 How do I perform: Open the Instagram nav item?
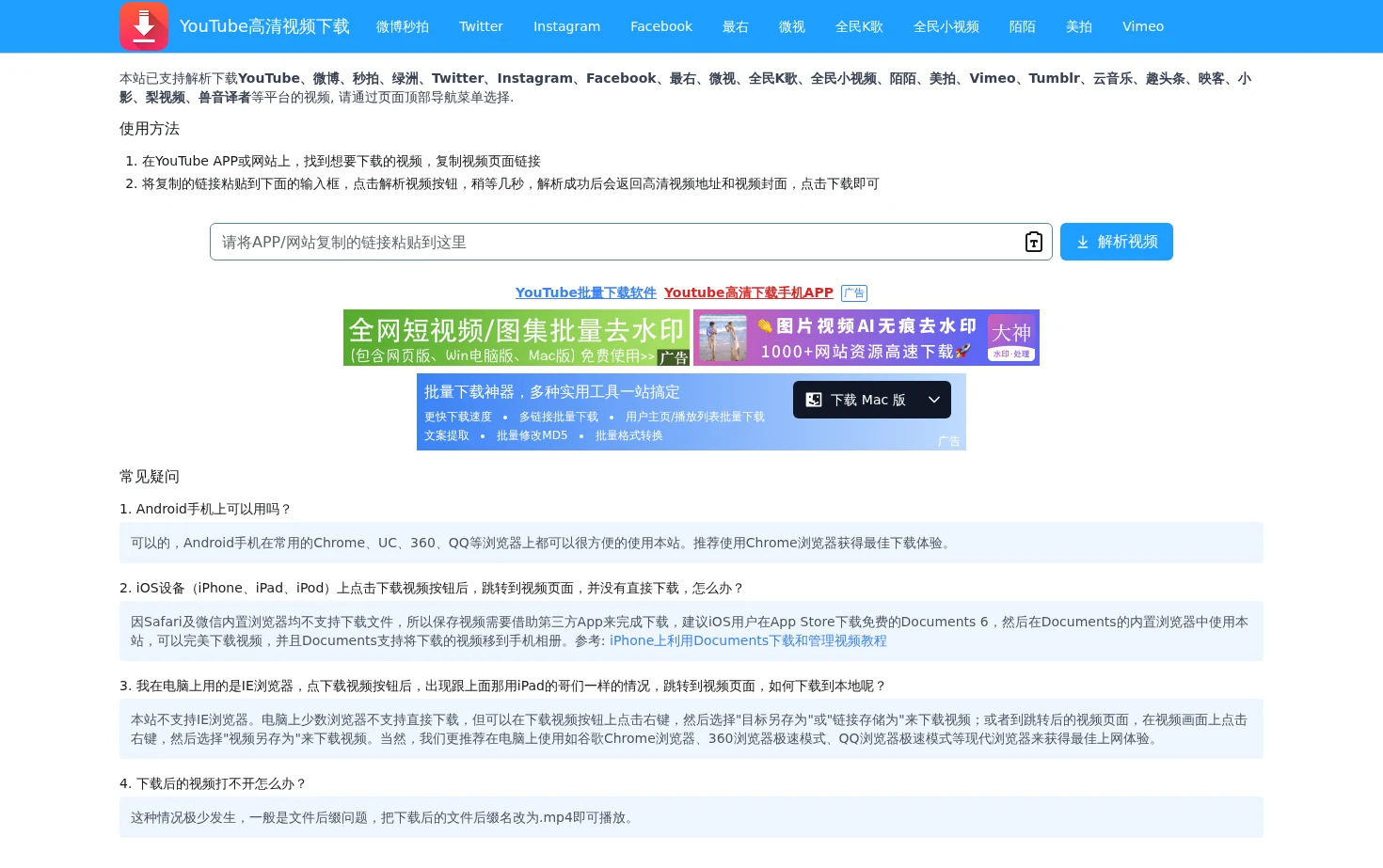566,26
